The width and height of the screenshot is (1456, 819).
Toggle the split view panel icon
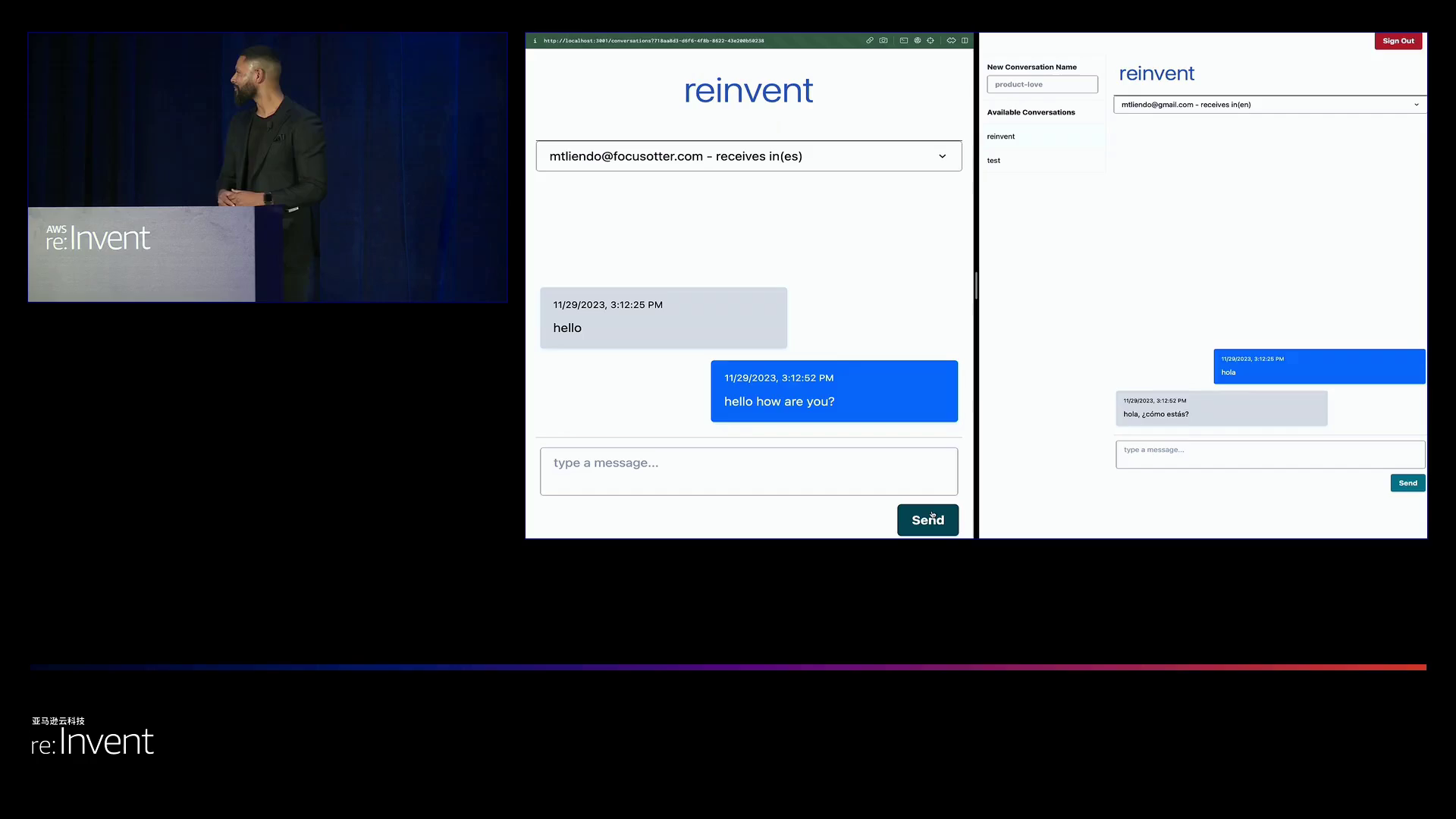tap(965, 41)
